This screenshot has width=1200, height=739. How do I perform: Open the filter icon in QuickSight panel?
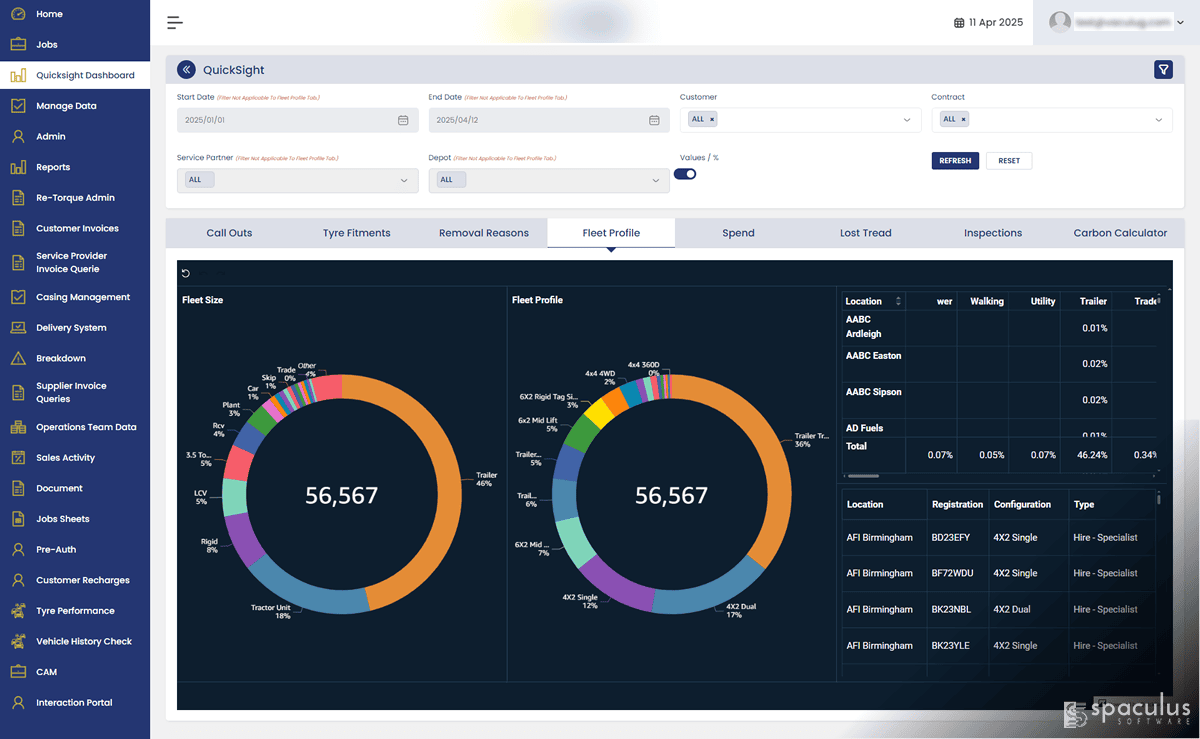click(1163, 69)
